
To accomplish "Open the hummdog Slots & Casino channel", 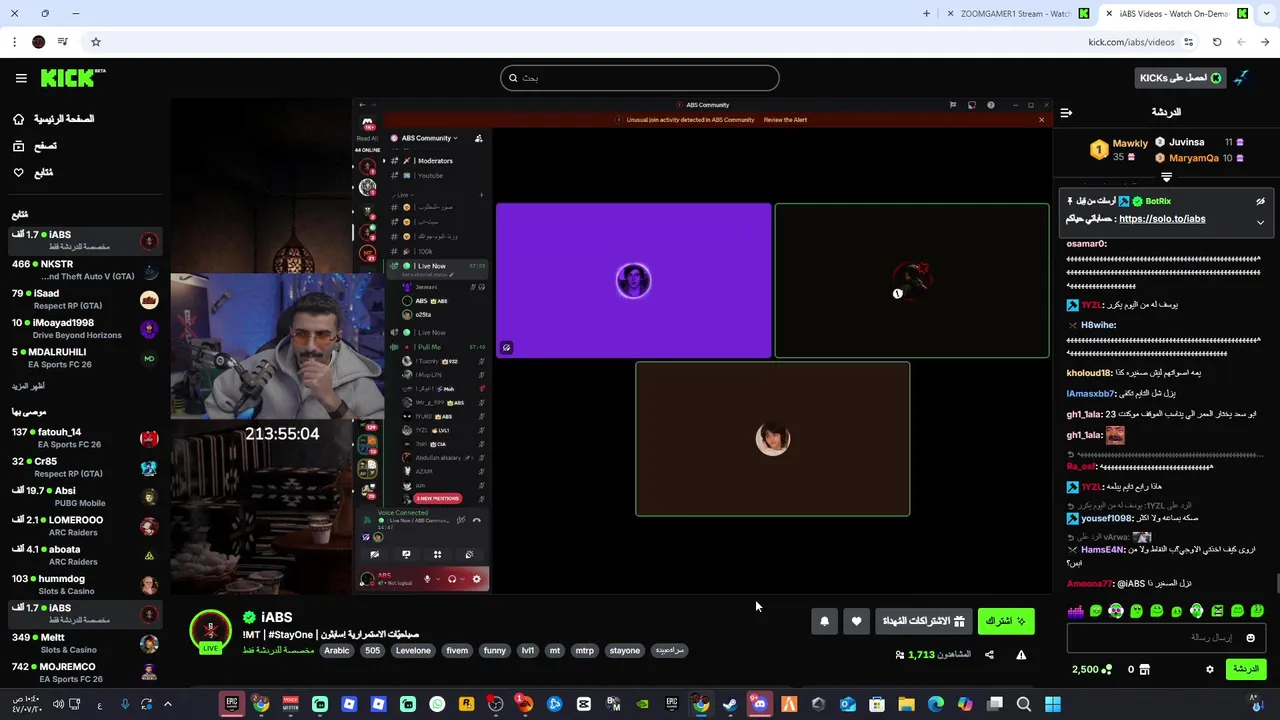I will click(84, 584).
